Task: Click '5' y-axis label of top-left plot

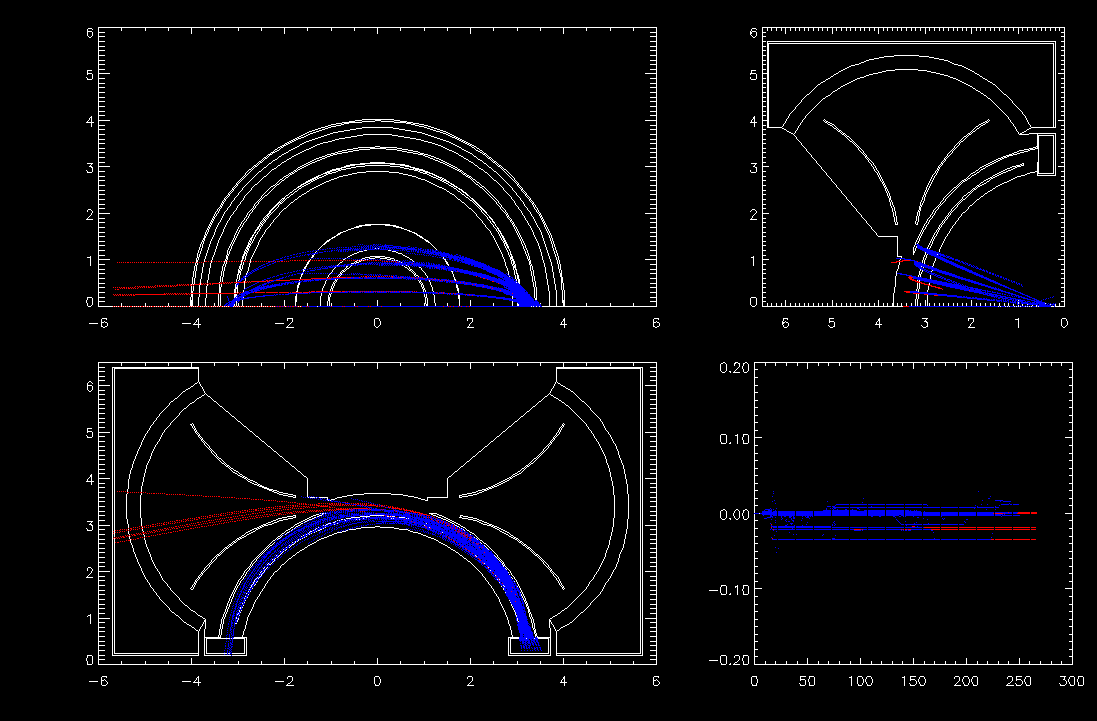Action: click(90, 75)
